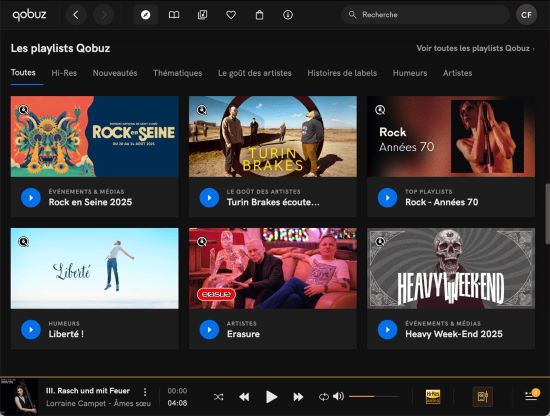Screen dimensions: 550x416
Task: Click the vertical page scrollbar
Action: click(x=547, y=214)
